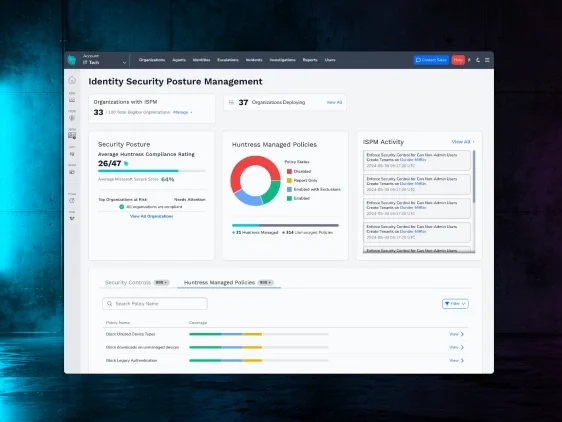Image resolution: width=562 pixels, height=422 pixels.
Task: Click the lightning bolt icon in top bar
Action: tap(469, 60)
